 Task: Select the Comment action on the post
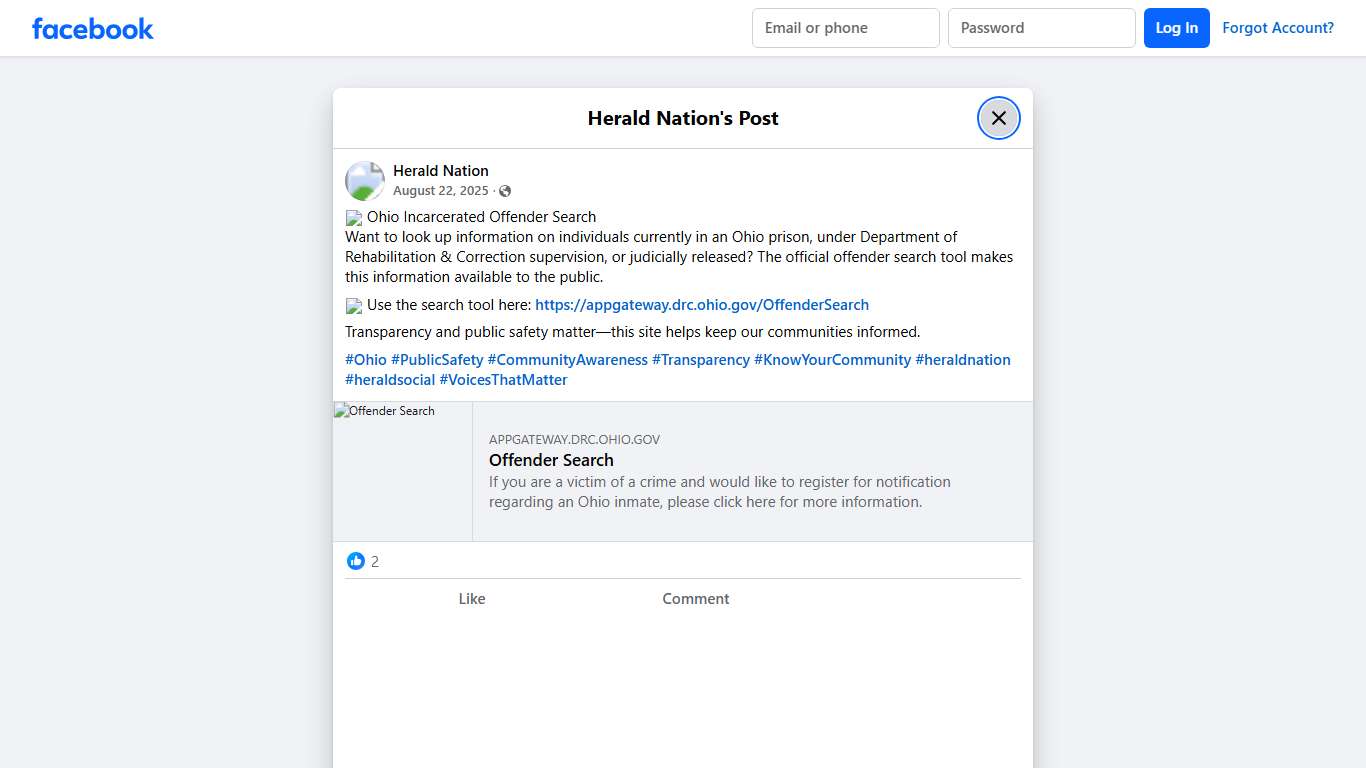695,598
